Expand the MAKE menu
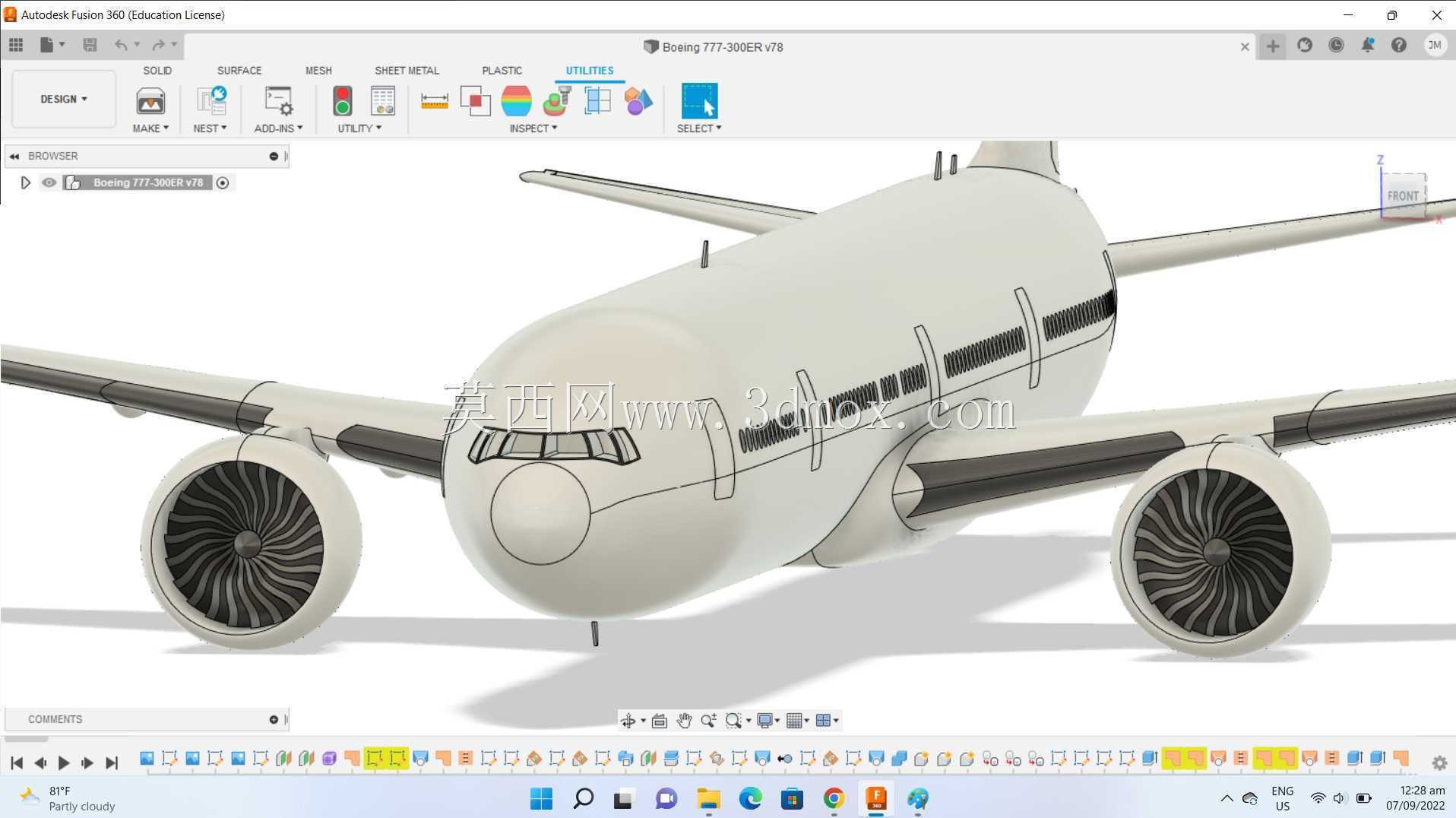 [x=150, y=128]
